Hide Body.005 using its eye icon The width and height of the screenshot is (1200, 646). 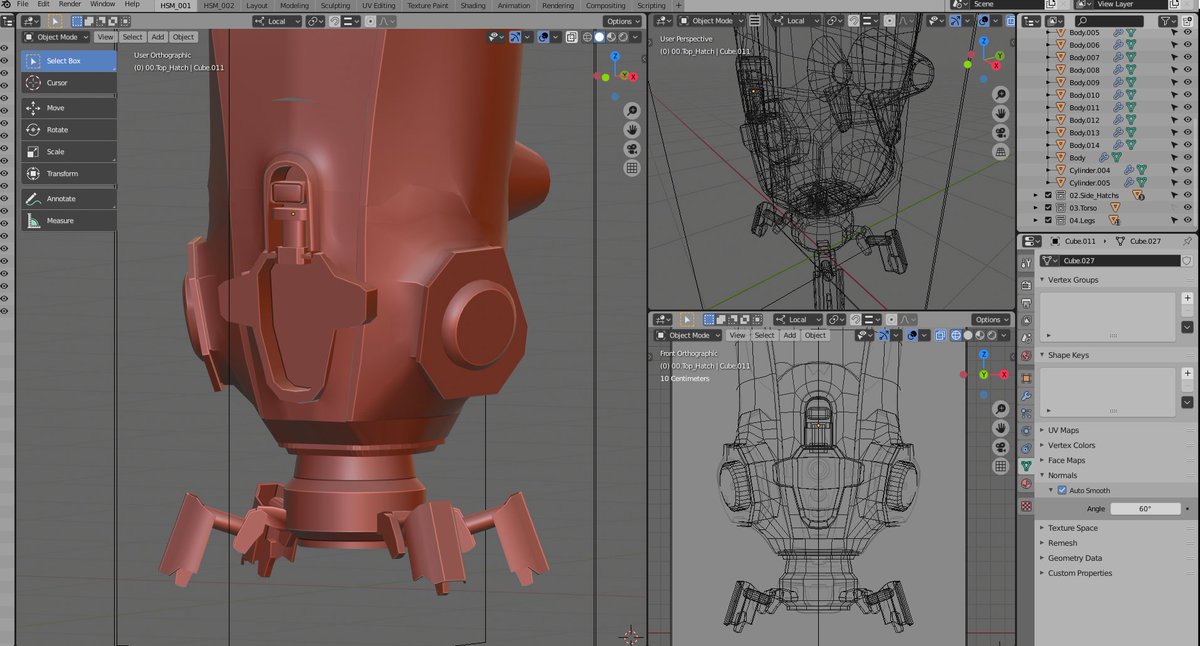click(x=1187, y=33)
